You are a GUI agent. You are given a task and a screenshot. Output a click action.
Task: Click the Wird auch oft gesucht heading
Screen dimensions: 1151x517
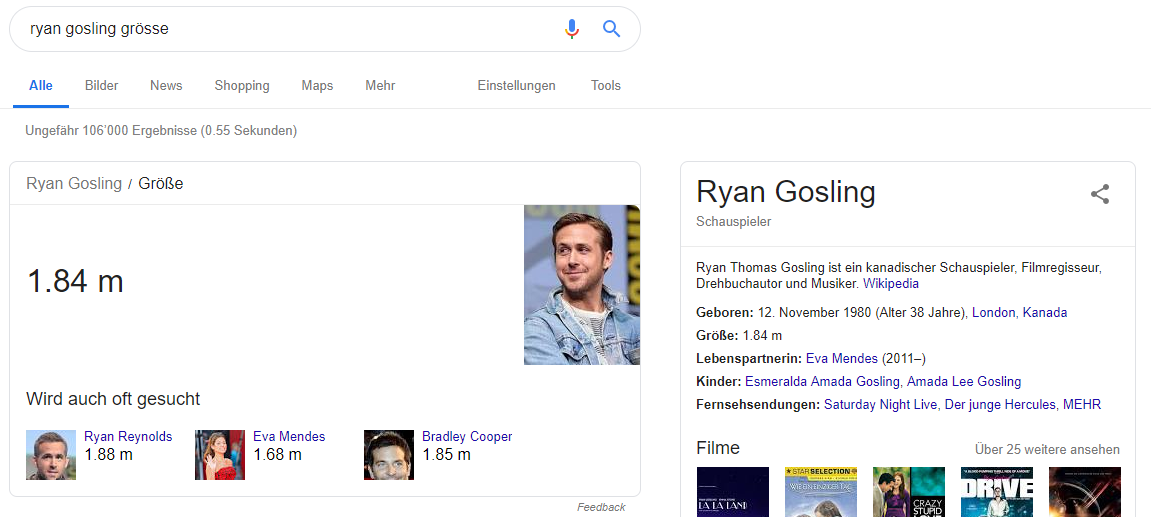click(x=113, y=400)
